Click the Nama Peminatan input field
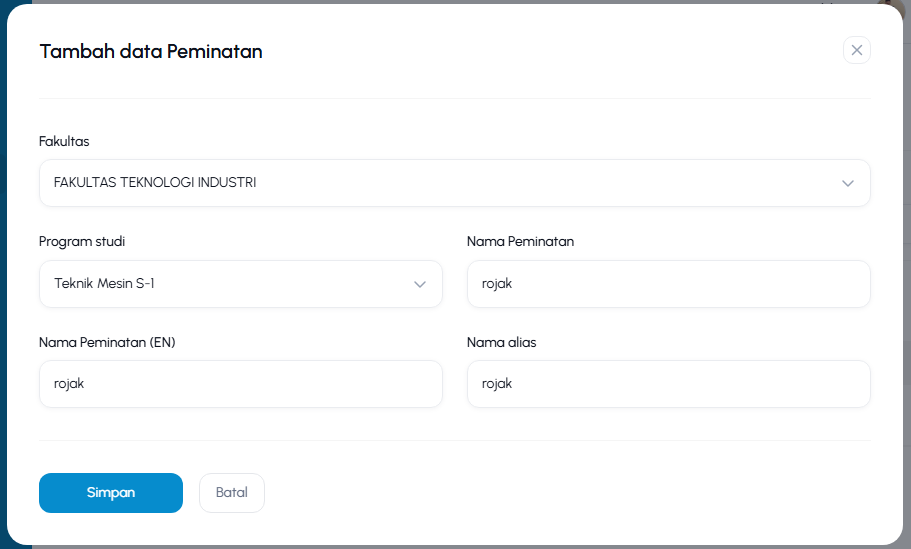This screenshot has height=549, width=911. pyautogui.click(x=668, y=284)
